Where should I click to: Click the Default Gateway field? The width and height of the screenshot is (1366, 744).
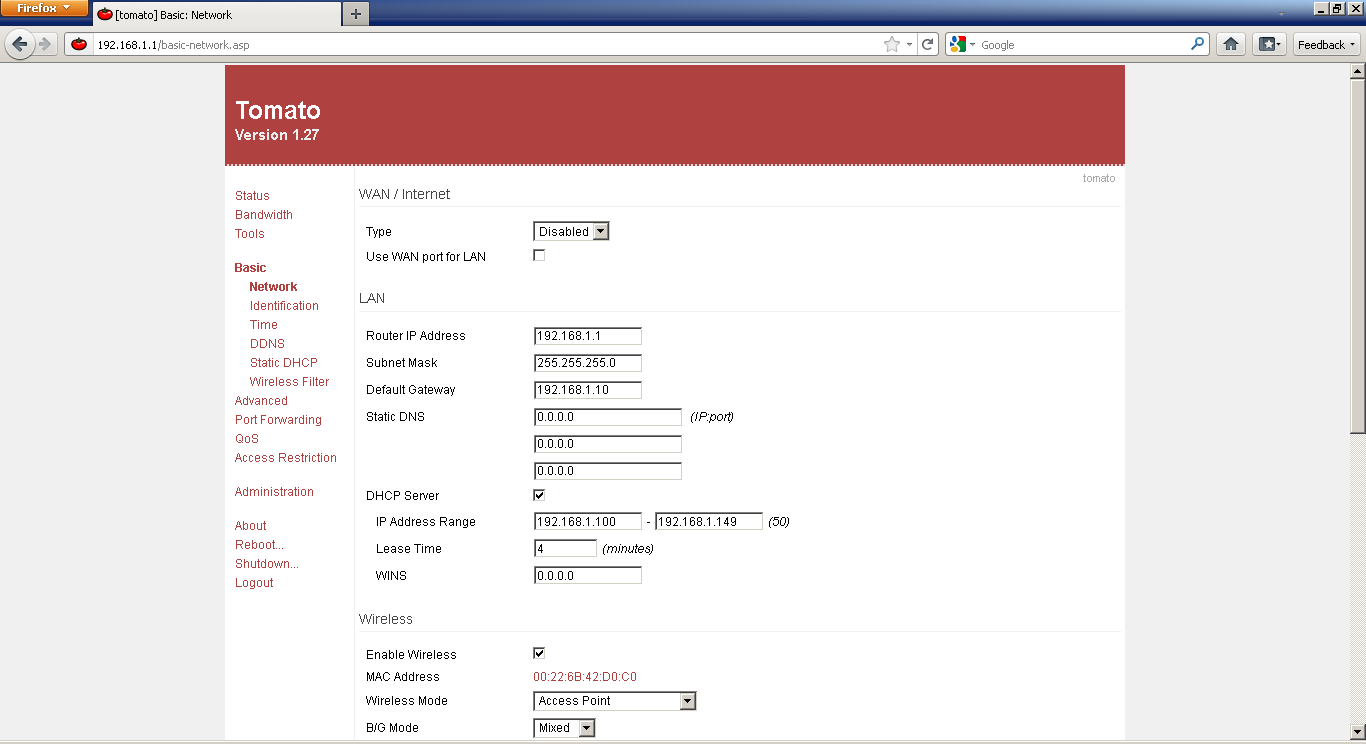[588, 390]
